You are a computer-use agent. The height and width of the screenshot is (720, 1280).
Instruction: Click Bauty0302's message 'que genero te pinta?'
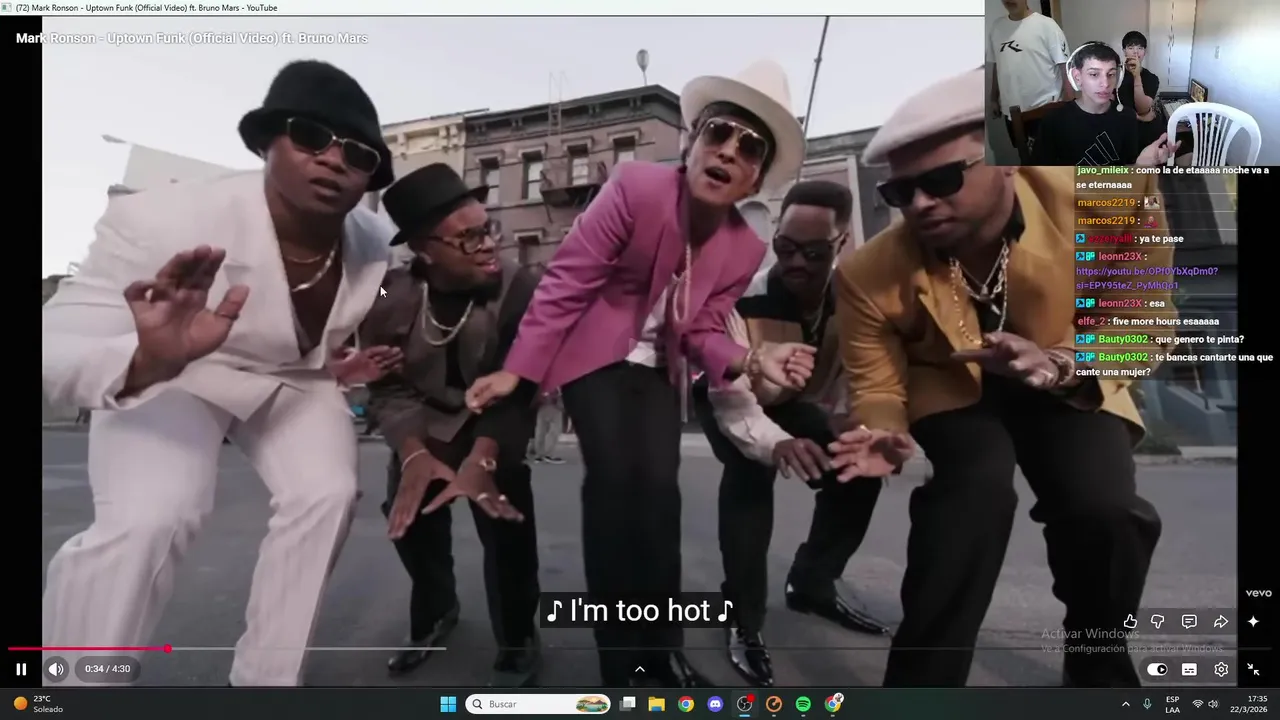[x=1199, y=339]
